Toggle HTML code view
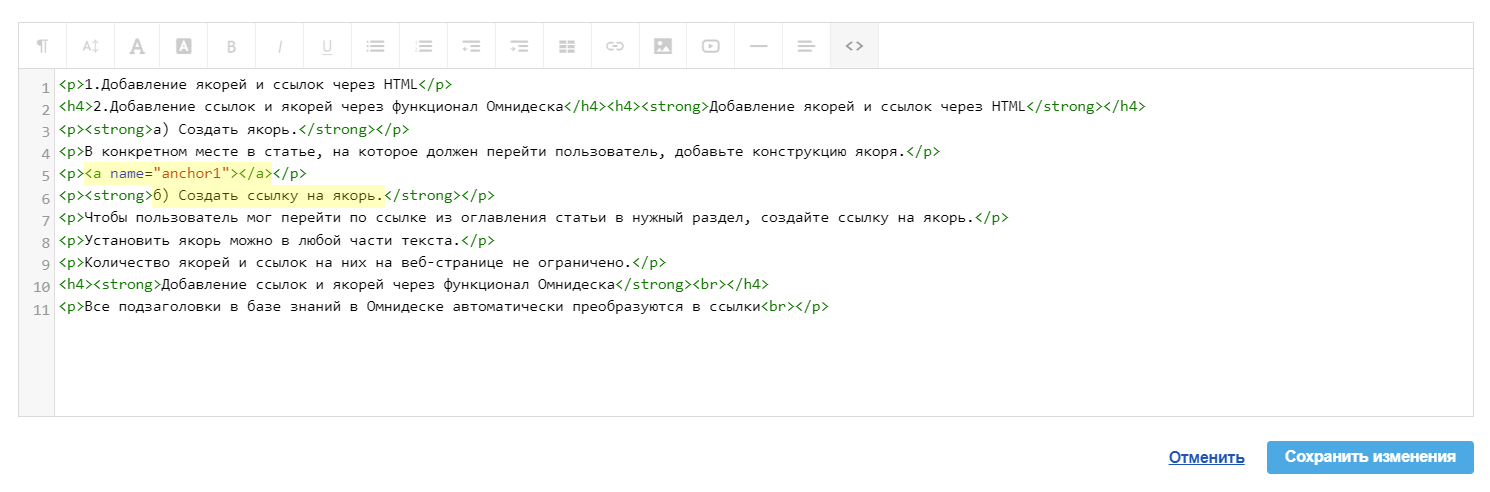Image resolution: width=1490 pixels, height=492 pixels. point(855,46)
